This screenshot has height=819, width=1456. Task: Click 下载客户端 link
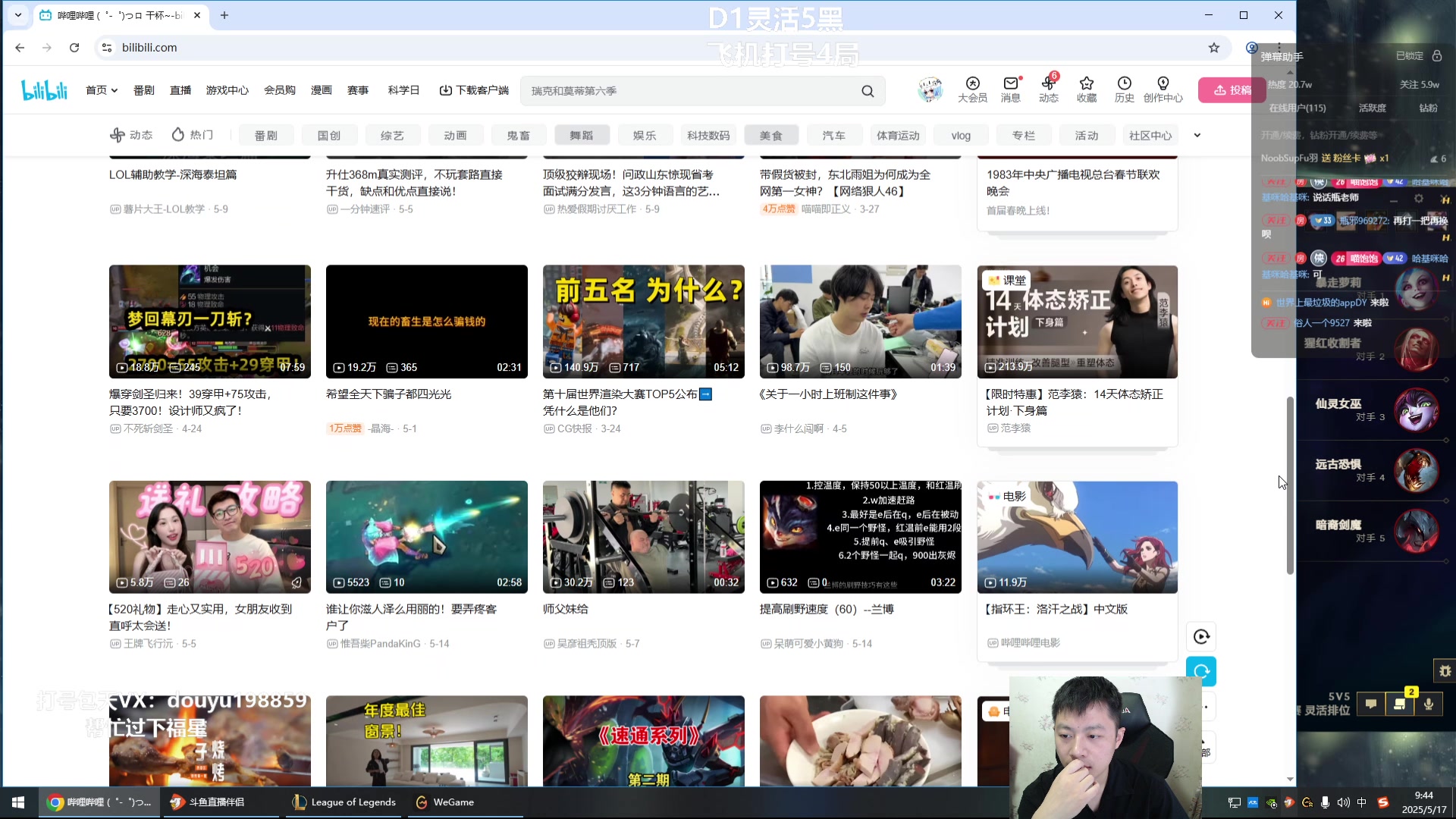coord(474,90)
